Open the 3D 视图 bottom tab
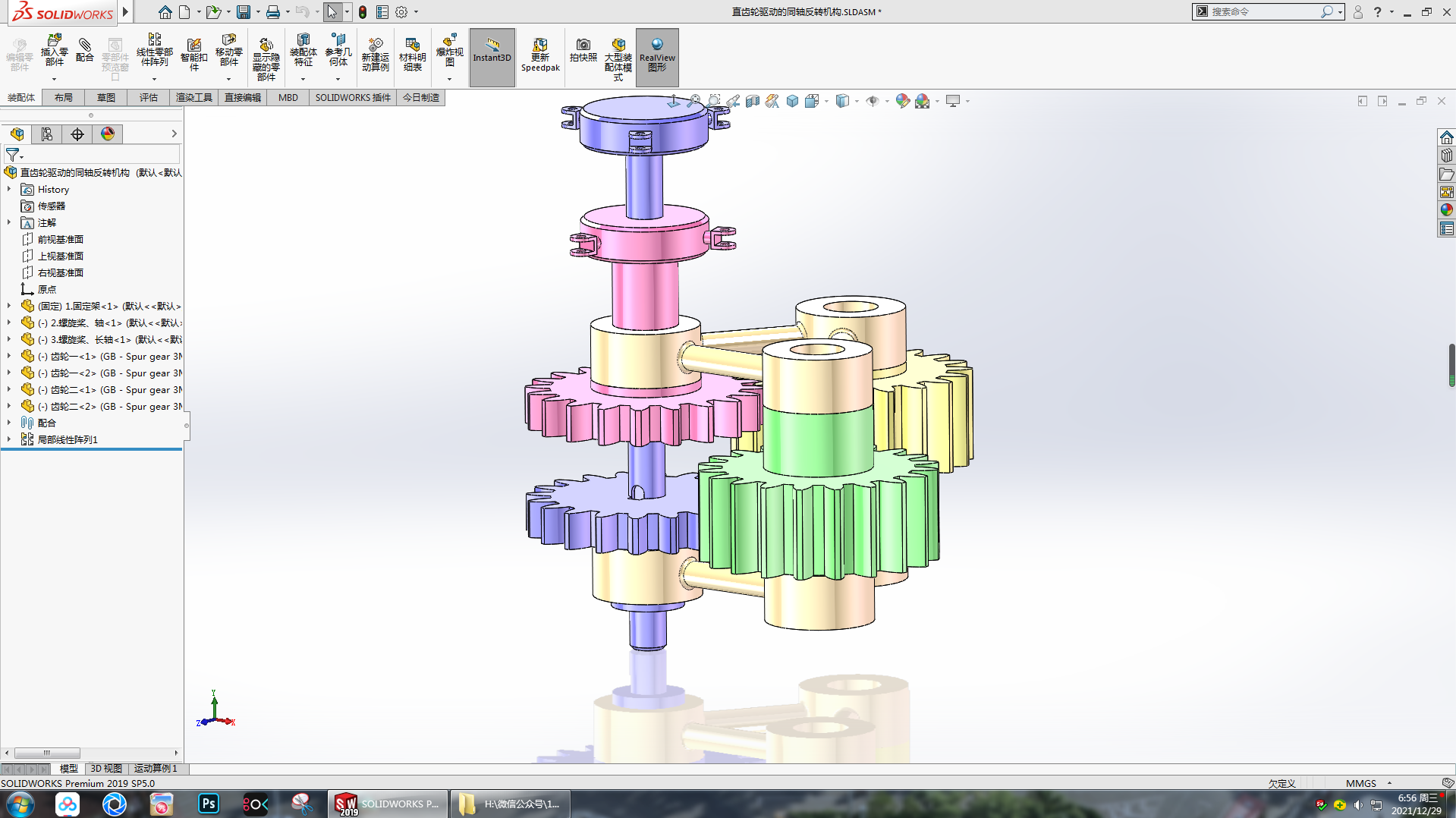This screenshot has width=1456, height=818. click(x=106, y=769)
